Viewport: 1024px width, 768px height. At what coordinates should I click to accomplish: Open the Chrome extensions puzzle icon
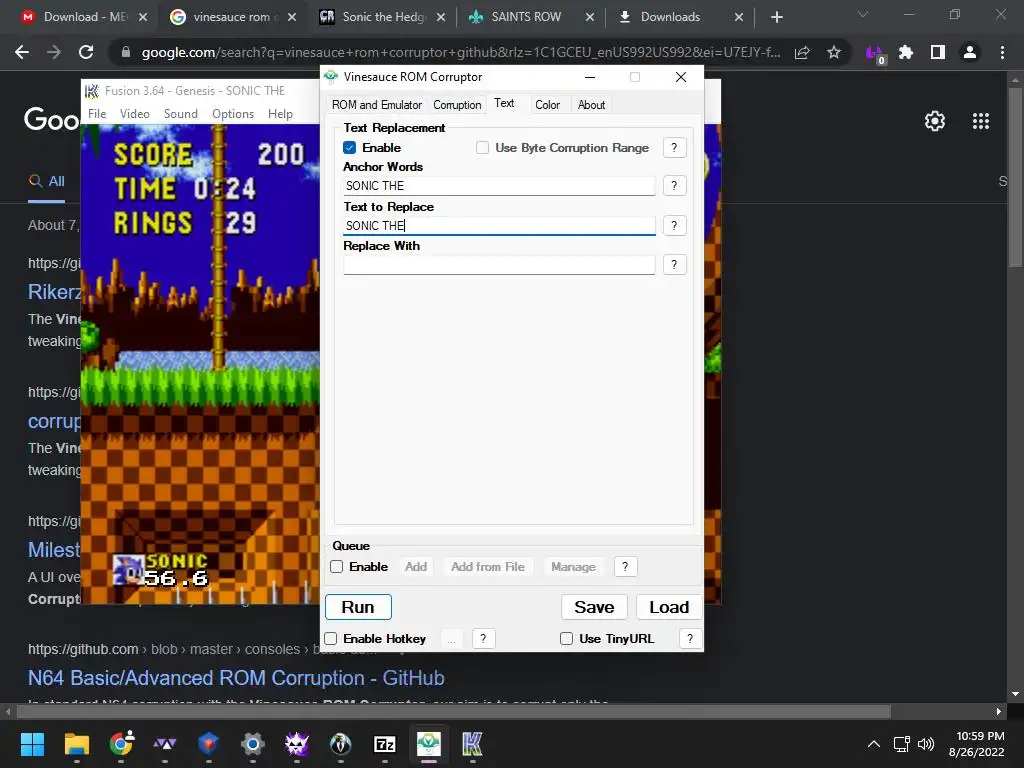click(x=906, y=52)
